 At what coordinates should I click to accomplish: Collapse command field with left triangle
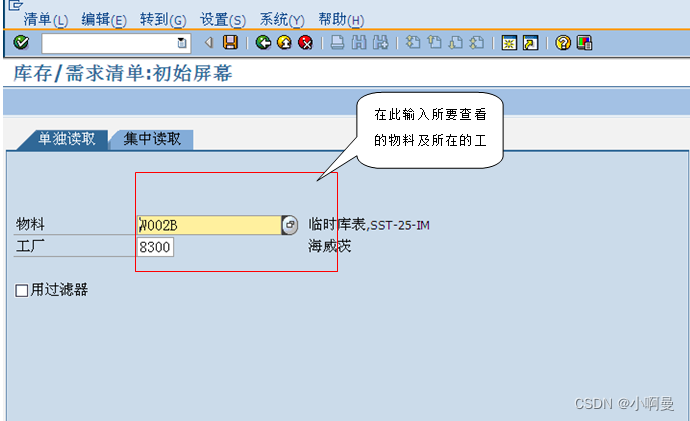[x=209, y=43]
